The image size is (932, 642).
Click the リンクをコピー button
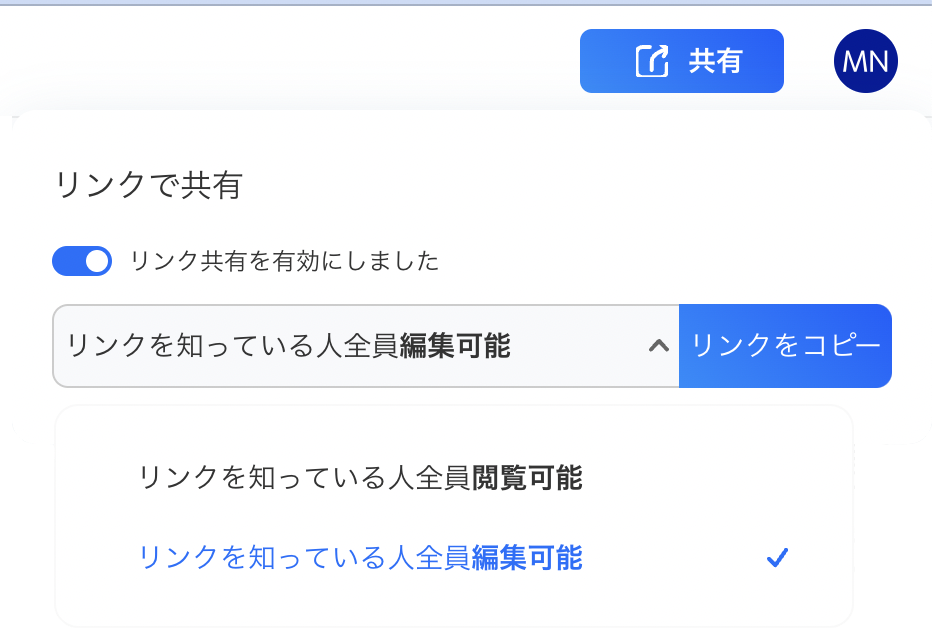[x=785, y=346]
